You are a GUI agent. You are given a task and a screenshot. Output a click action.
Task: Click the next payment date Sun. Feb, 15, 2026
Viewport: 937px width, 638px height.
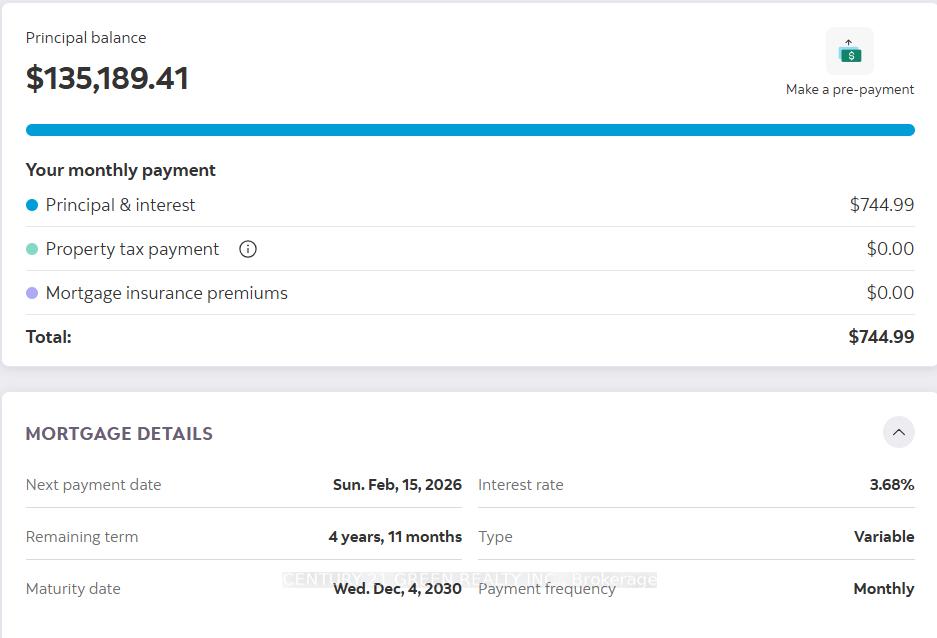click(x=397, y=485)
